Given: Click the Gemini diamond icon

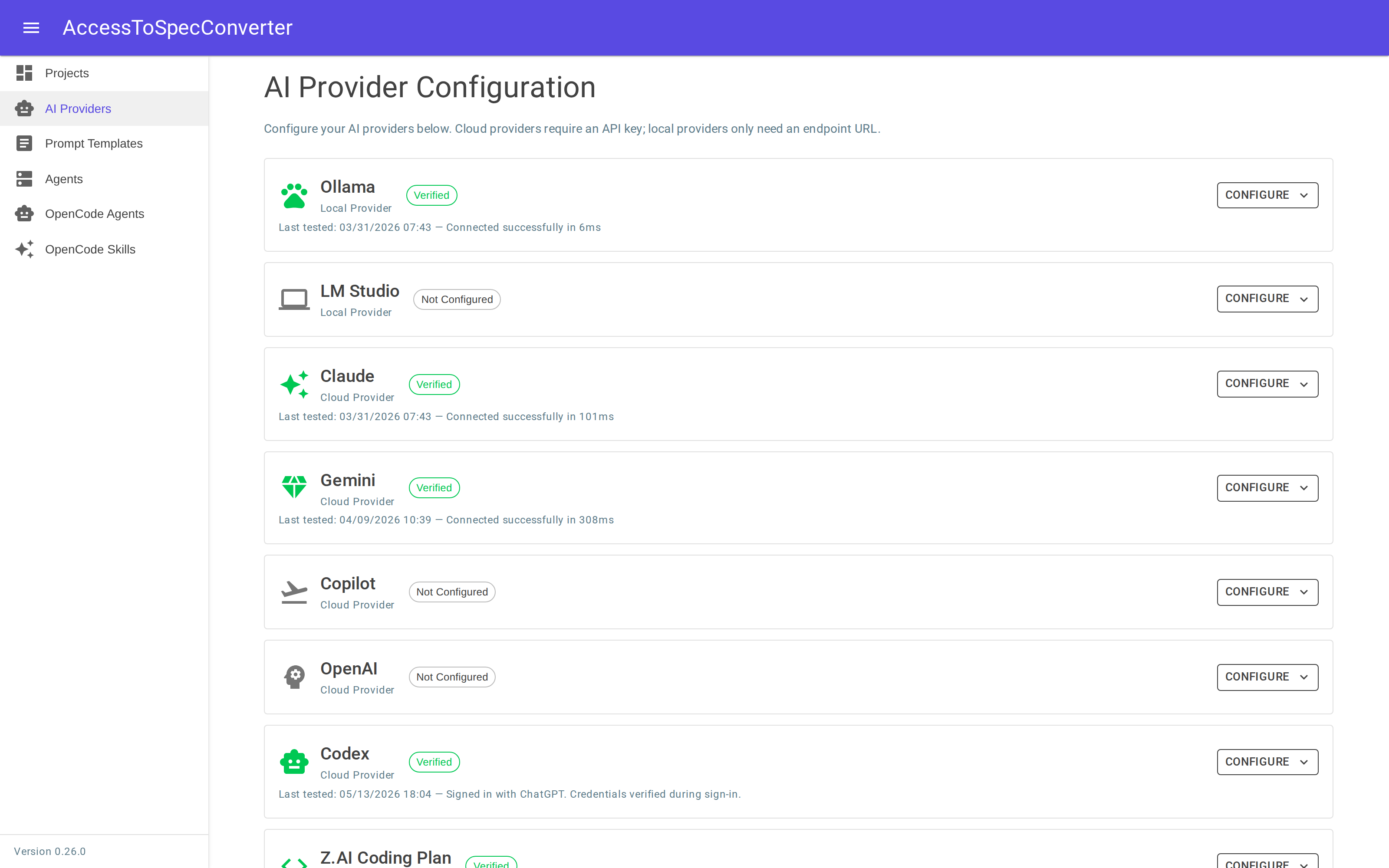Looking at the screenshot, I should pyautogui.click(x=294, y=487).
